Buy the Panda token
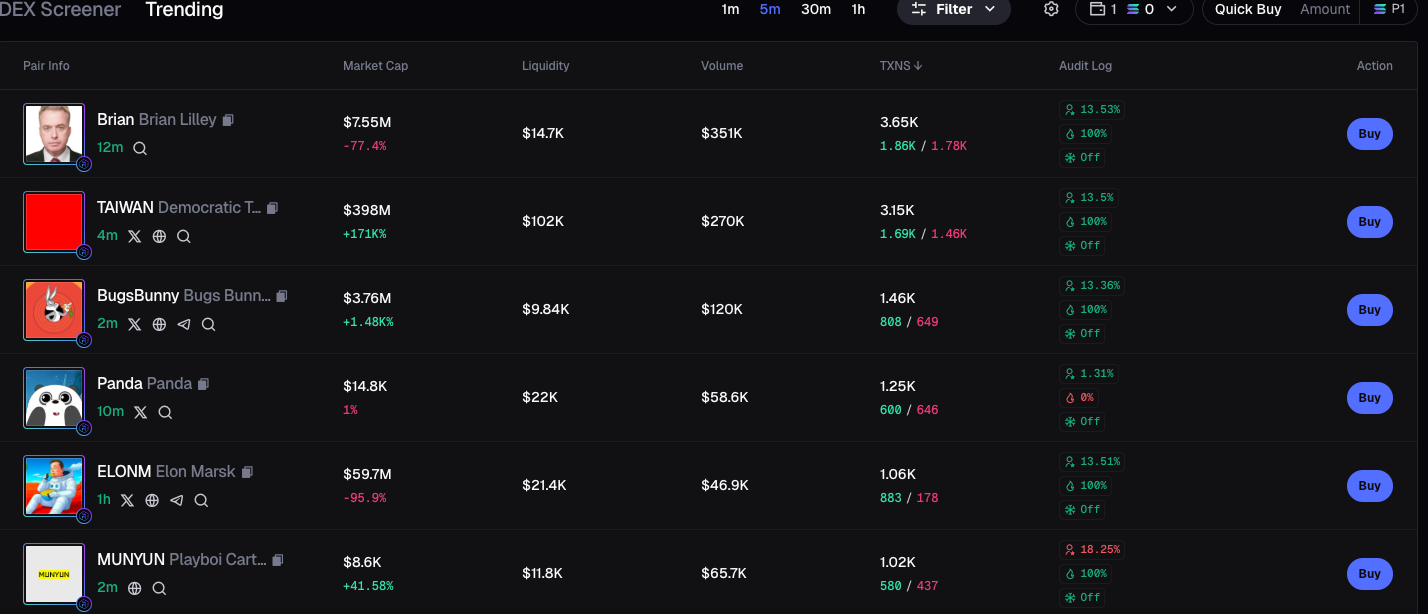 tap(1369, 398)
